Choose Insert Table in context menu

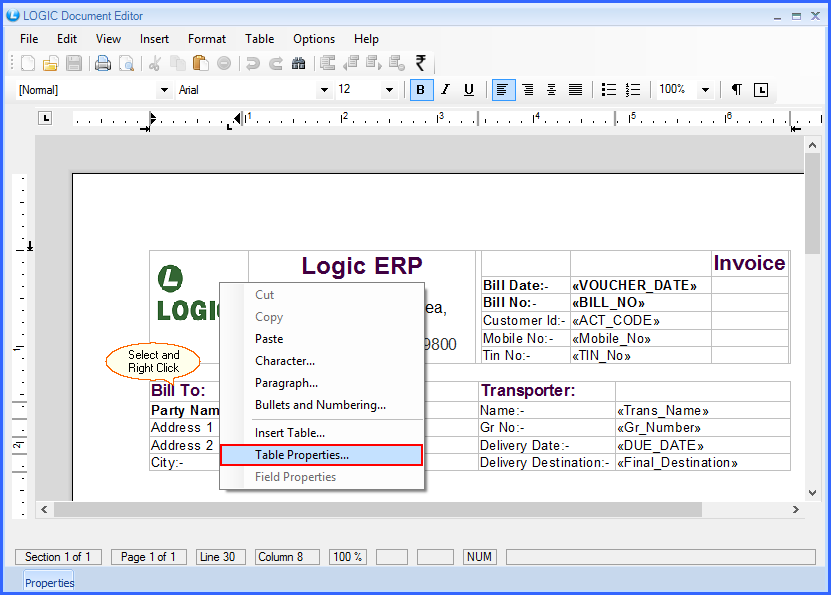(321, 433)
